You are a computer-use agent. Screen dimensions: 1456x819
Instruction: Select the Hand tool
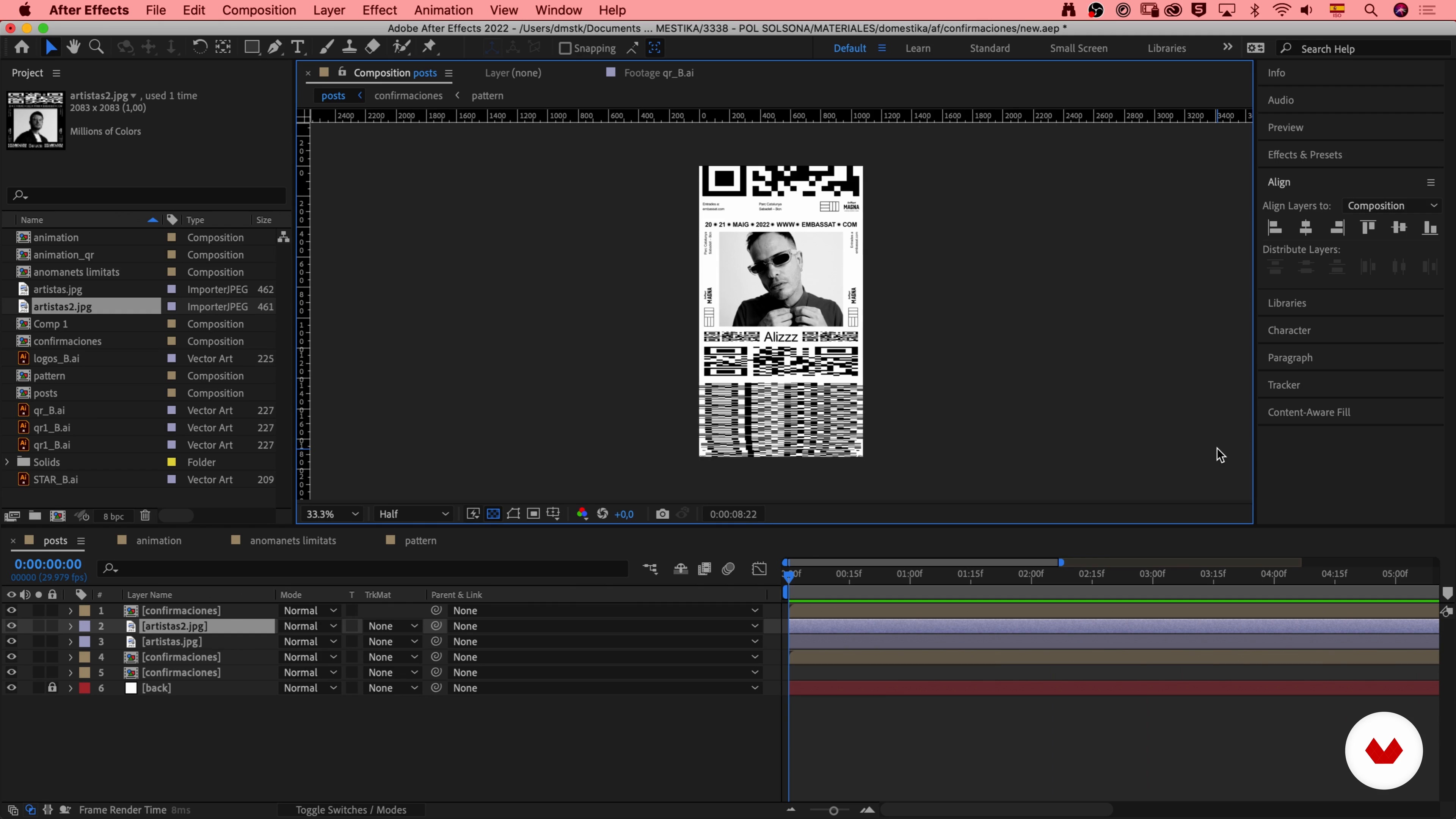[x=74, y=47]
